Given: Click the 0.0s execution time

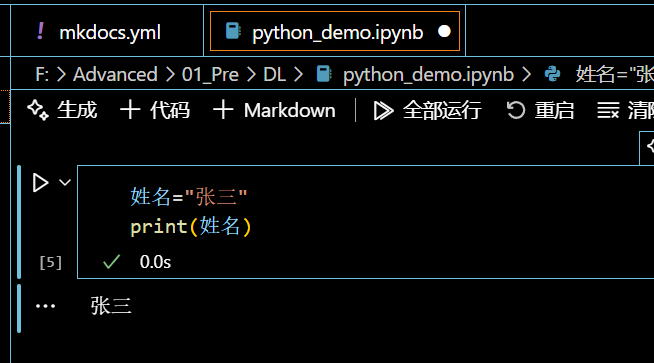Looking at the screenshot, I should coord(155,262).
